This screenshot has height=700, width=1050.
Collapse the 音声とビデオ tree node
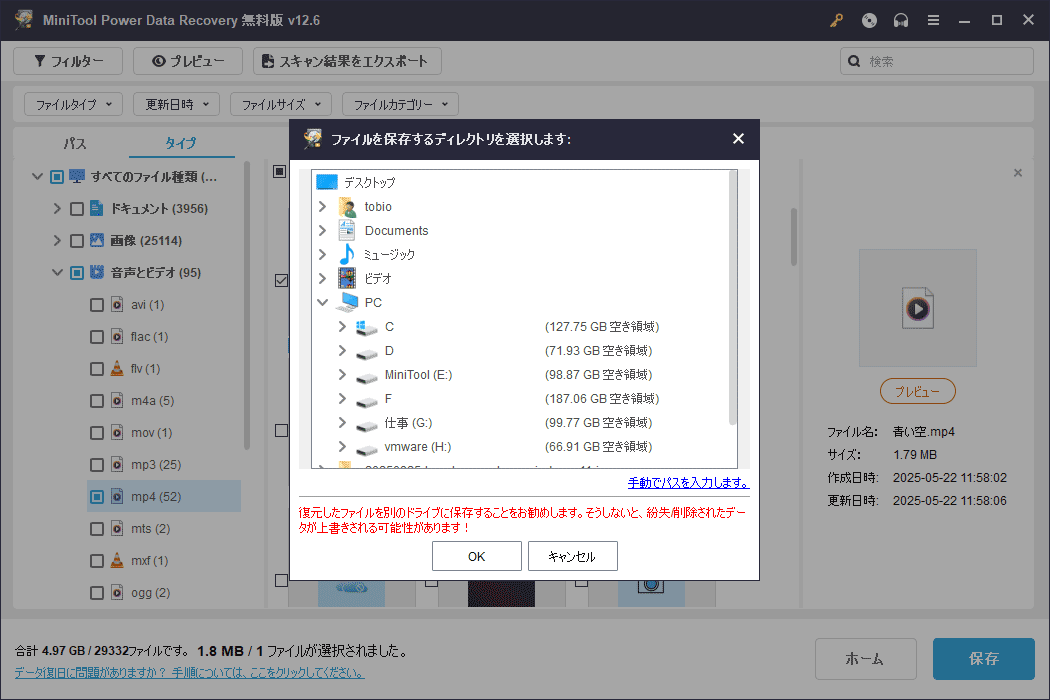[58, 273]
